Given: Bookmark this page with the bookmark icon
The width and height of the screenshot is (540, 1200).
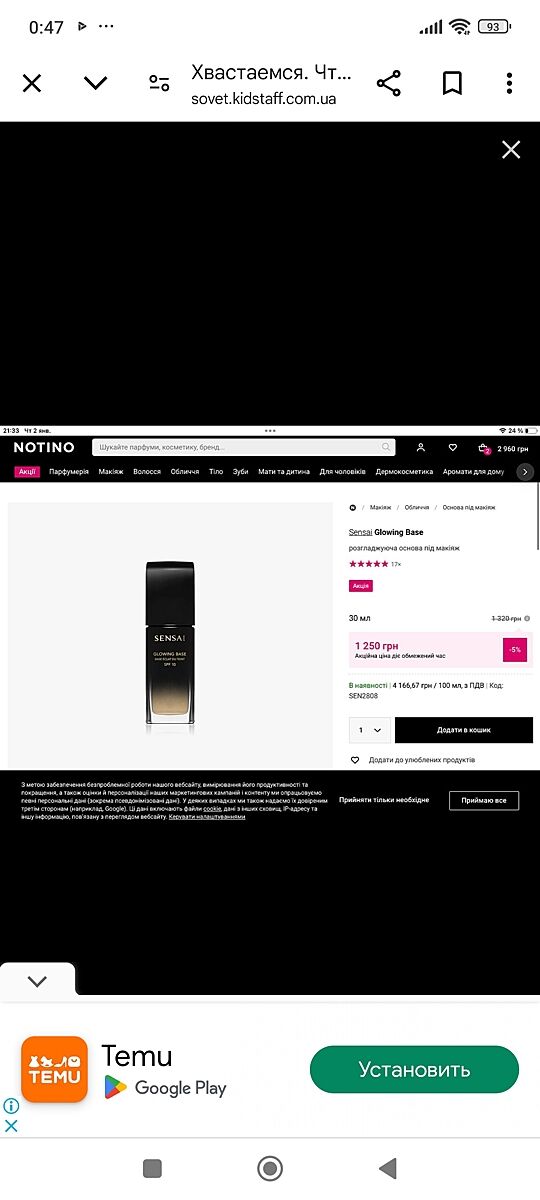Looking at the screenshot, I should tap(452, 83).
